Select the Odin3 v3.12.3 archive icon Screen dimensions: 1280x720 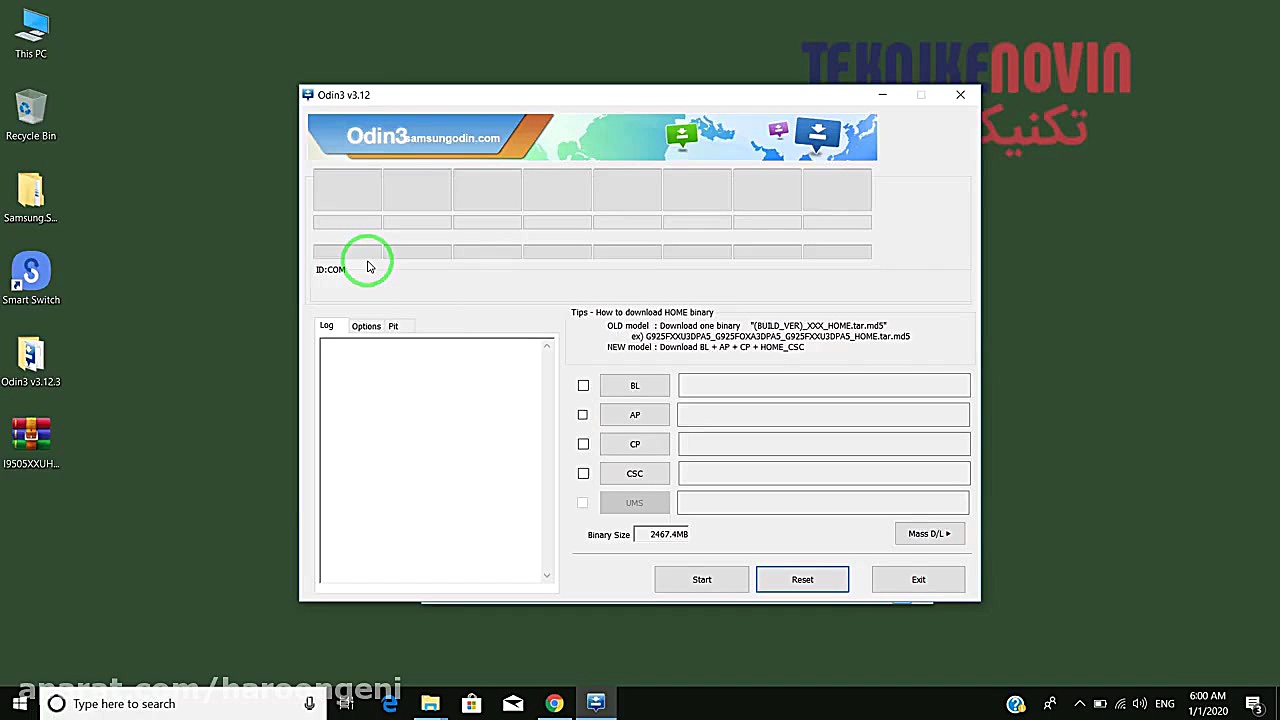[31, 362]
